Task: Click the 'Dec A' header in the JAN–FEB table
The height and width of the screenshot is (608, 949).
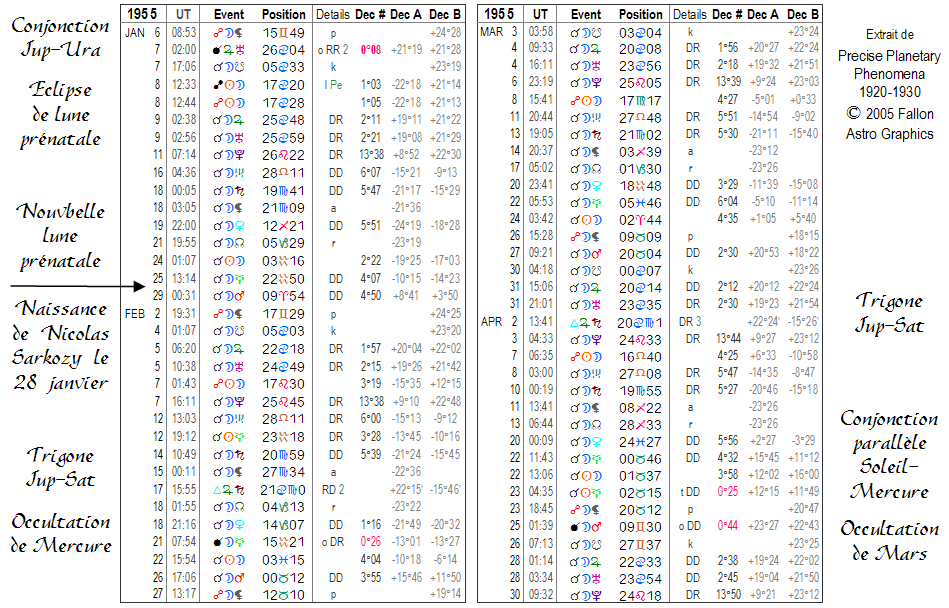Action: 406,15
